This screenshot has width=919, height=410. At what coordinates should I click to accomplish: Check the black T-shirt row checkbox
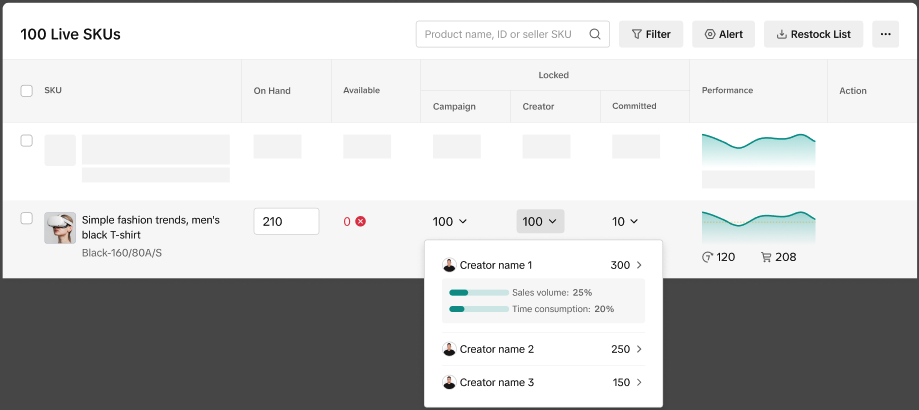[x=27, y=218]
